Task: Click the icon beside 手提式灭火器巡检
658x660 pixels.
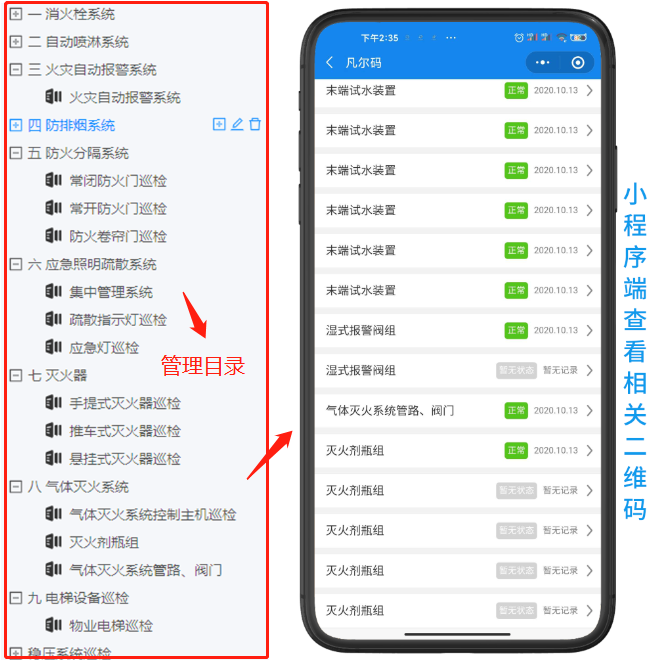Action: (53, 403)
